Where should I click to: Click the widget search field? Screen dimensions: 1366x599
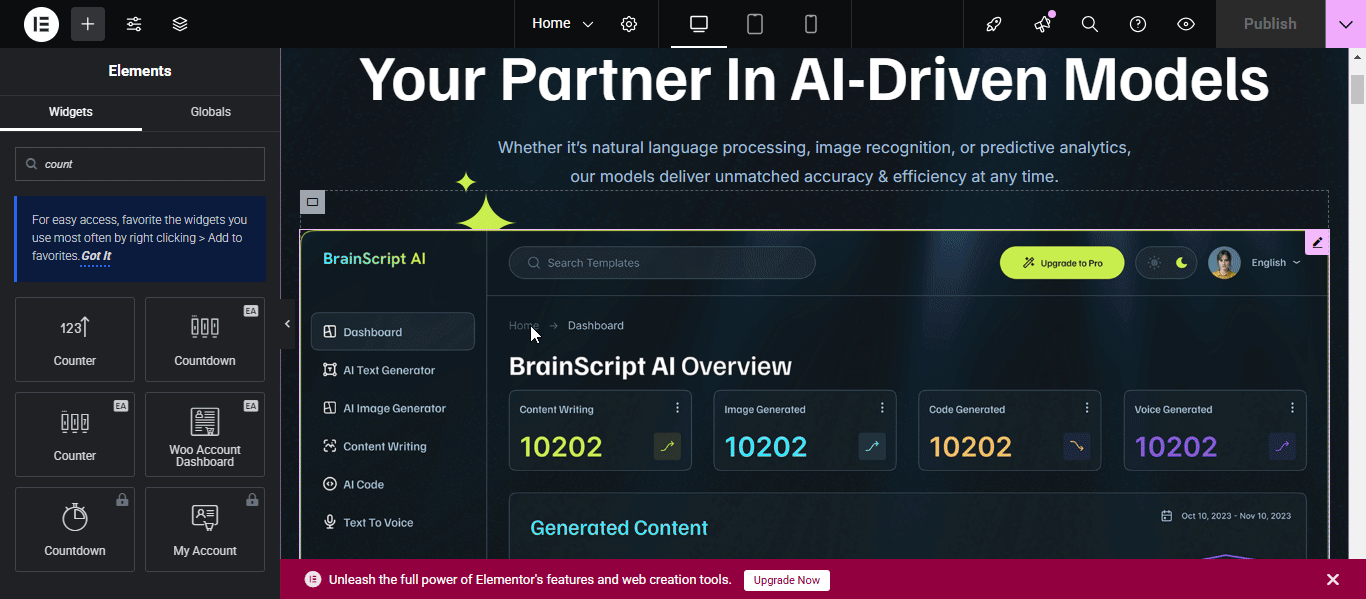click(140, 164)
